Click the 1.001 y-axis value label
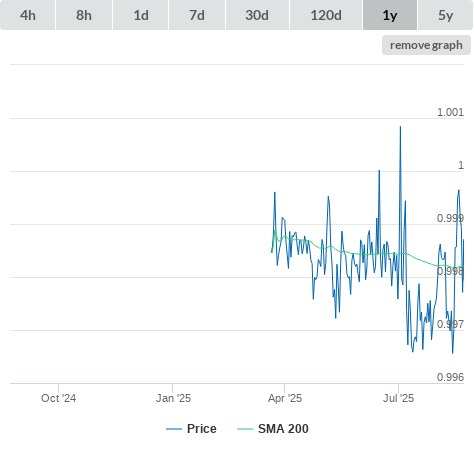The height and width of the screenshot is (455, 474). pyautogui.click(x=450, y=112)
